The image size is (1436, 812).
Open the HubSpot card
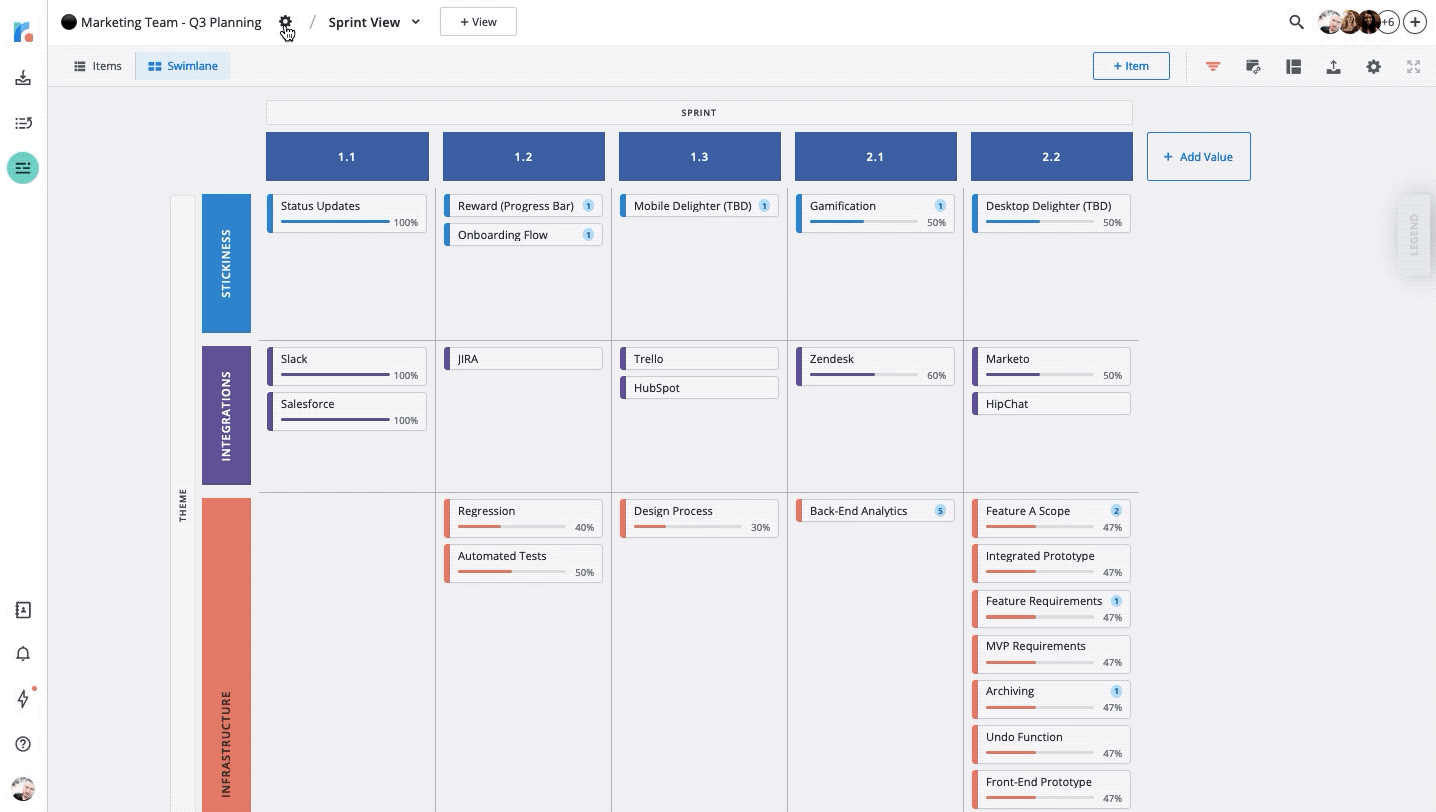point(699,388)
